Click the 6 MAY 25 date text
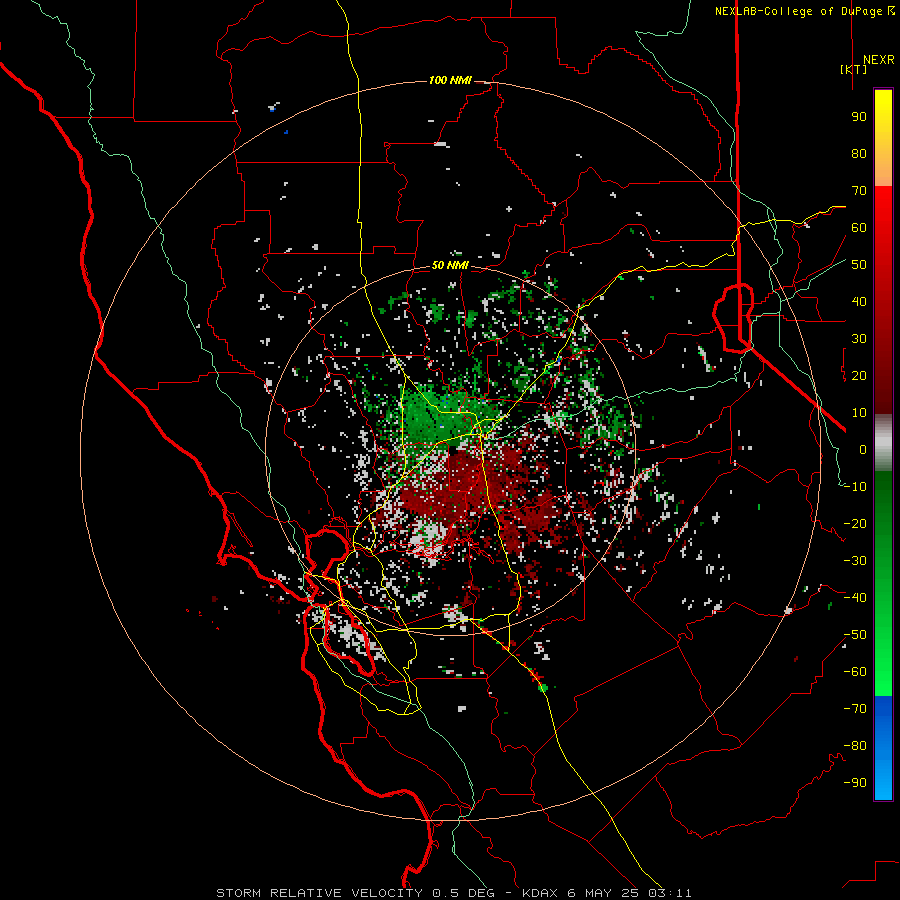 pos(605,893)
